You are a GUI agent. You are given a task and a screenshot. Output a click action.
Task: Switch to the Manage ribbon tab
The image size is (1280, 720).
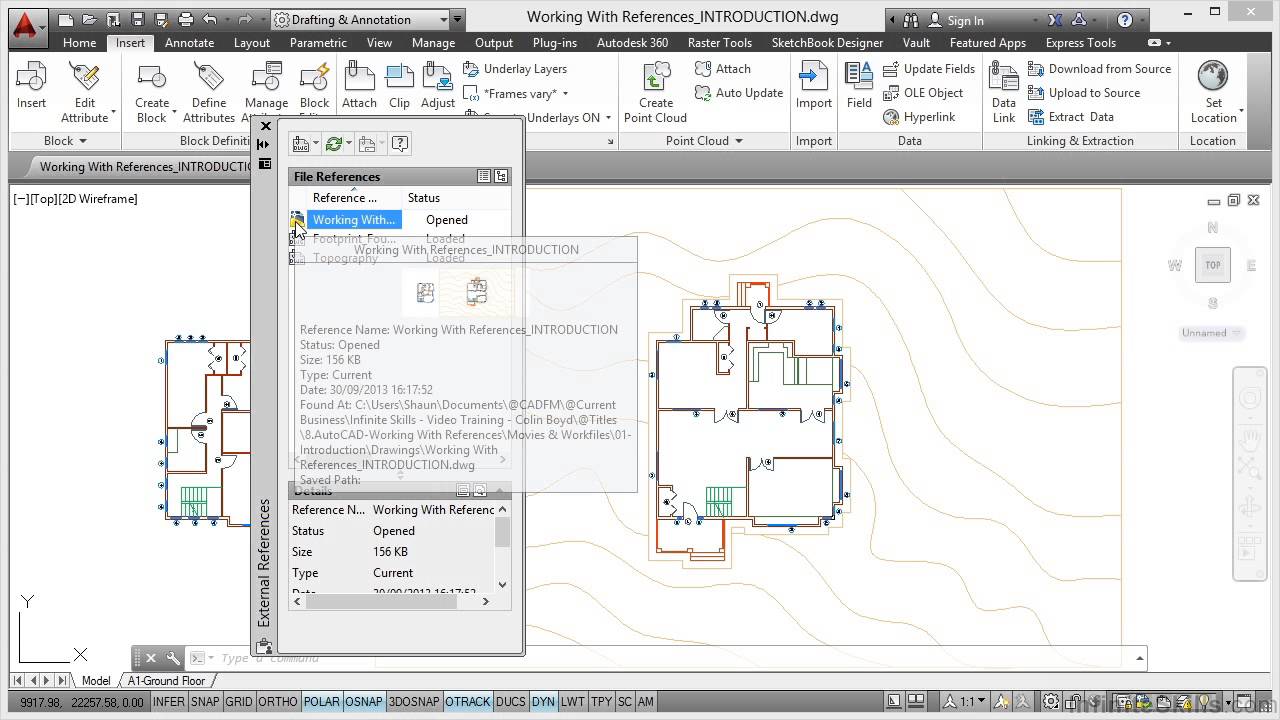click(433, 43)
